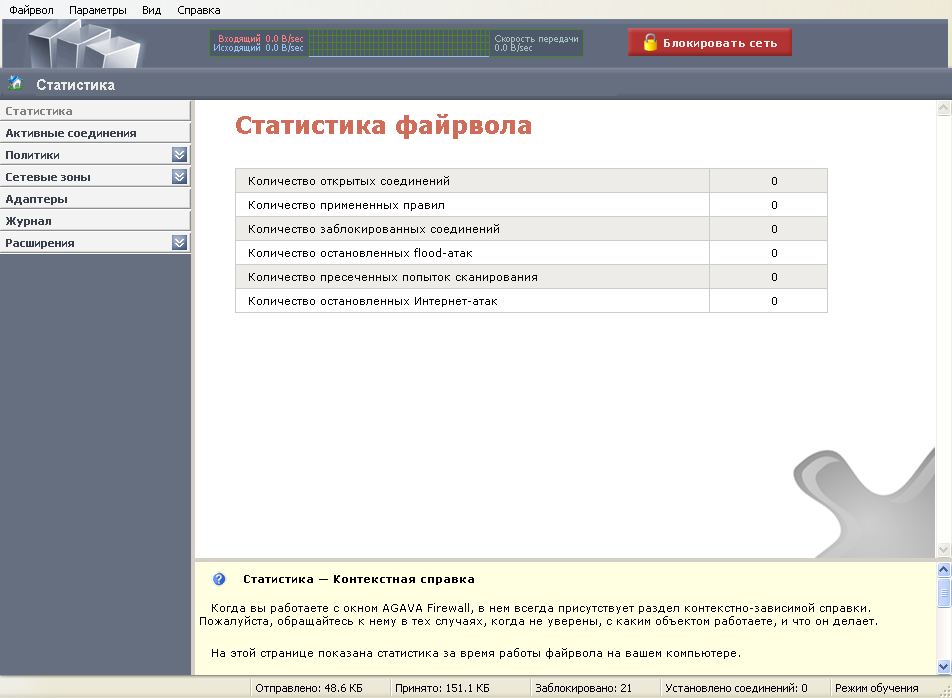952x698 pixels.
Task: Open Активные соединения in the sidebar
Action: tap(95, 133)
